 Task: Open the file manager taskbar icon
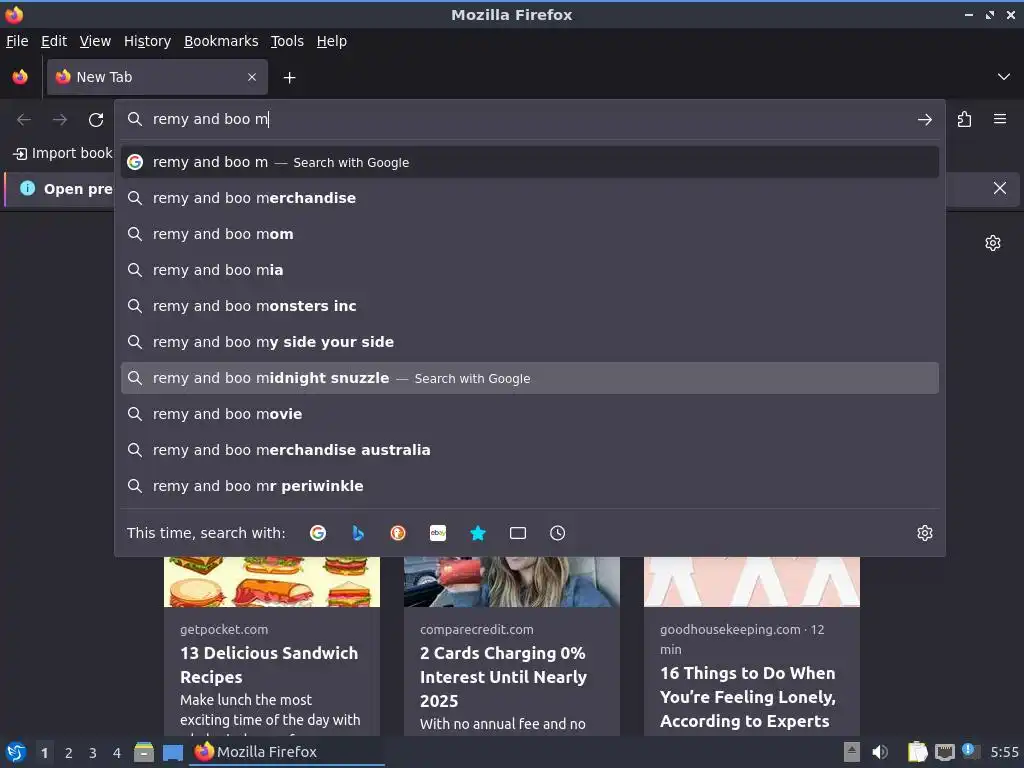pyautogui.click(x=144, y=752)
